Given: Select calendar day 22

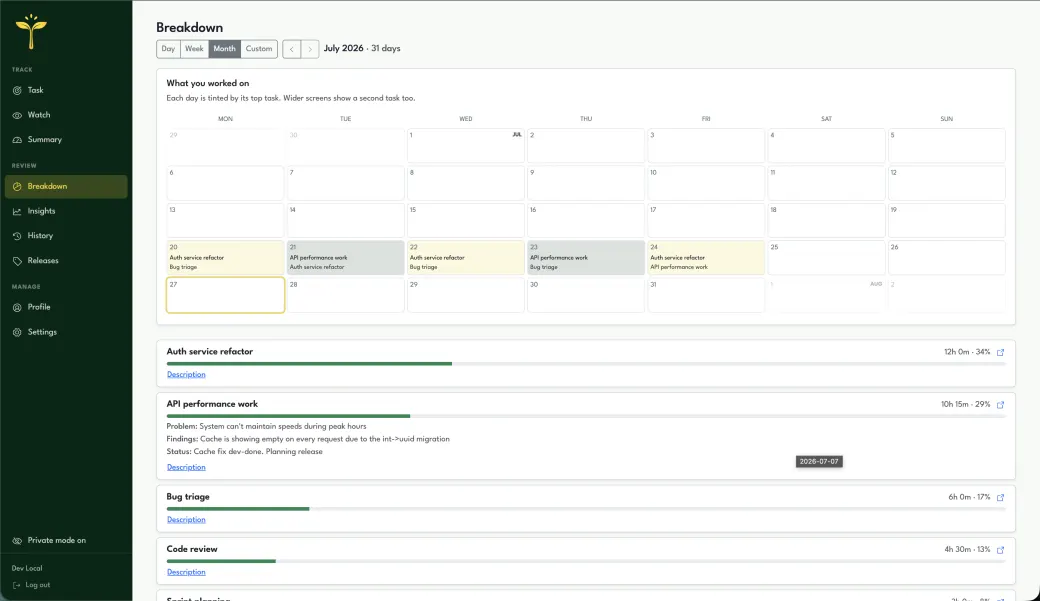Looking at the screenshot, I should click(x=466, y=257).
